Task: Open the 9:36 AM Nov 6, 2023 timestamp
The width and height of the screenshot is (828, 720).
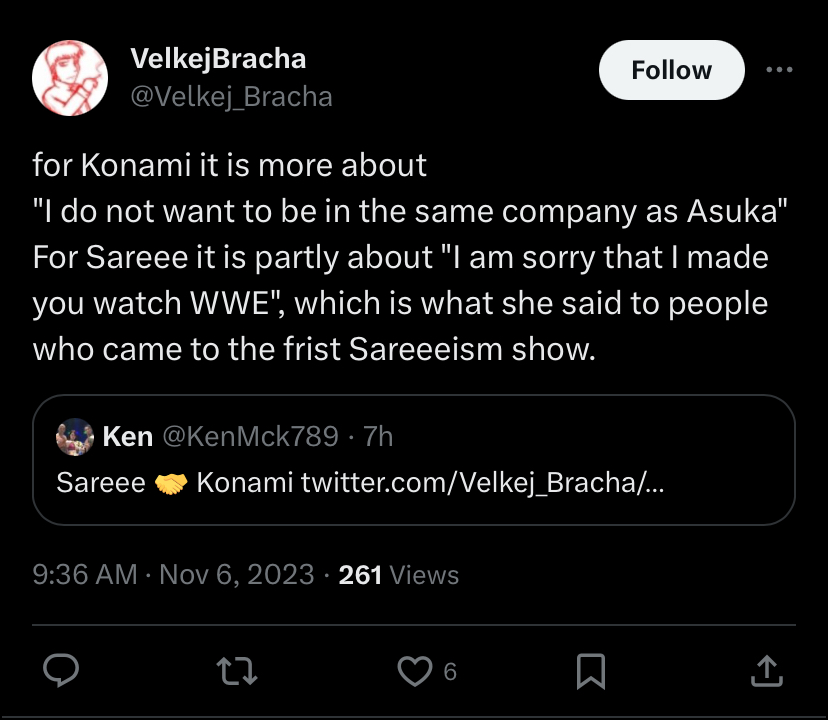Action: coord(172,575)
